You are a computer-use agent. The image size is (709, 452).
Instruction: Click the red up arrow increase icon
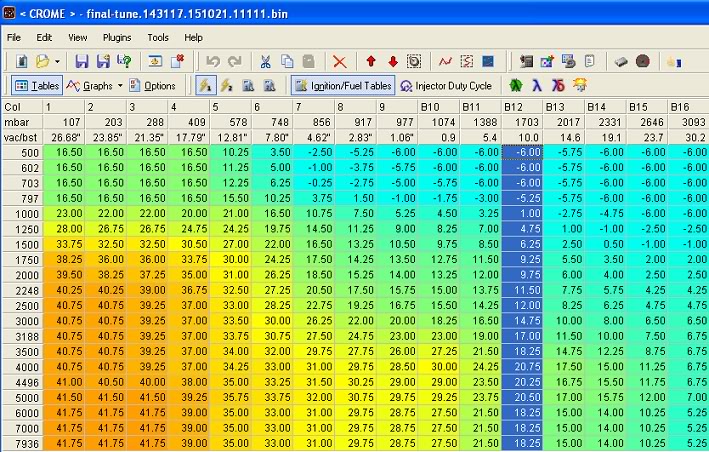[x=371, y=61]
